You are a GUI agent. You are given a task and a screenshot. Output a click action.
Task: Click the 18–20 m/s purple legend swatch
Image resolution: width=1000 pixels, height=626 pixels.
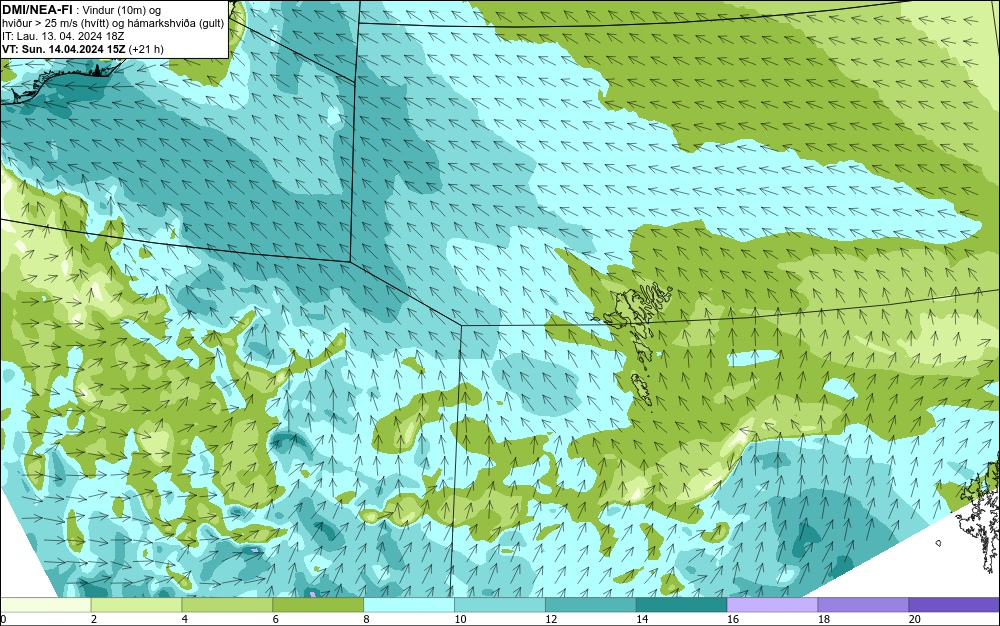864,604
